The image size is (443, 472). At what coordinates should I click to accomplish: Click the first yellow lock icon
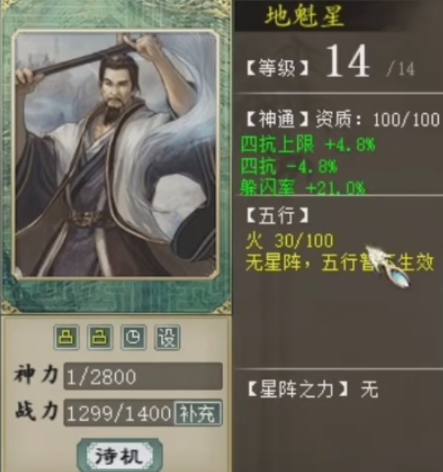(67, 337)
